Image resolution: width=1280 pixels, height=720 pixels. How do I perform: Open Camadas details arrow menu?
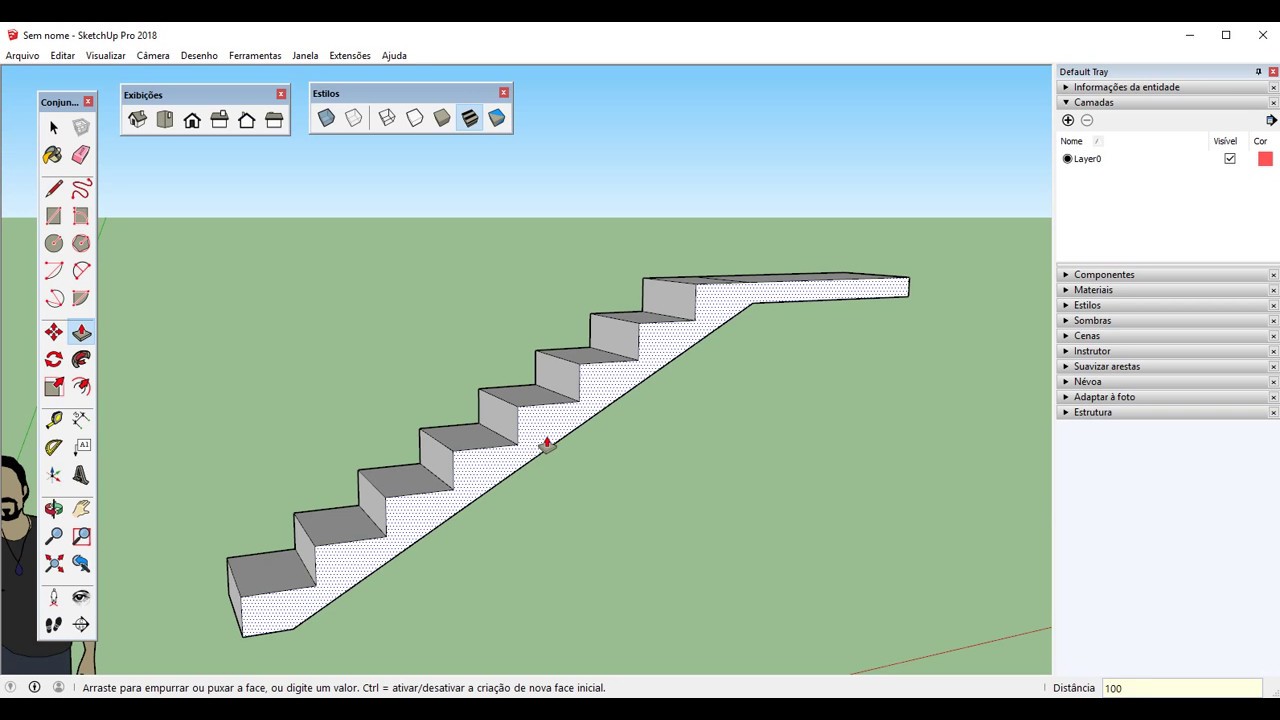[1271, 120]
